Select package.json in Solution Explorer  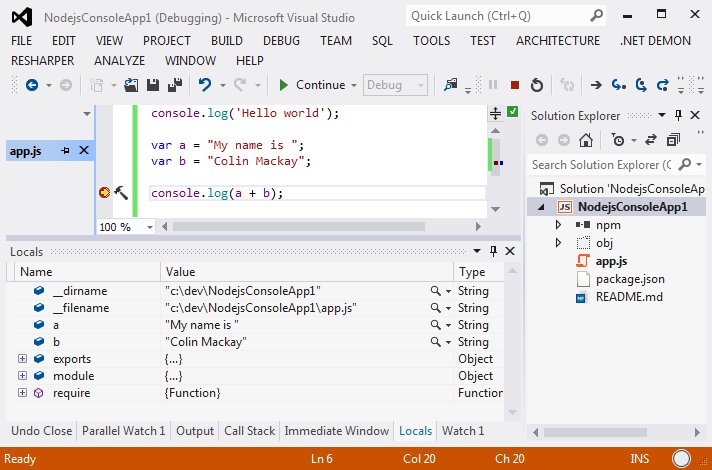(x=630, y=279)
